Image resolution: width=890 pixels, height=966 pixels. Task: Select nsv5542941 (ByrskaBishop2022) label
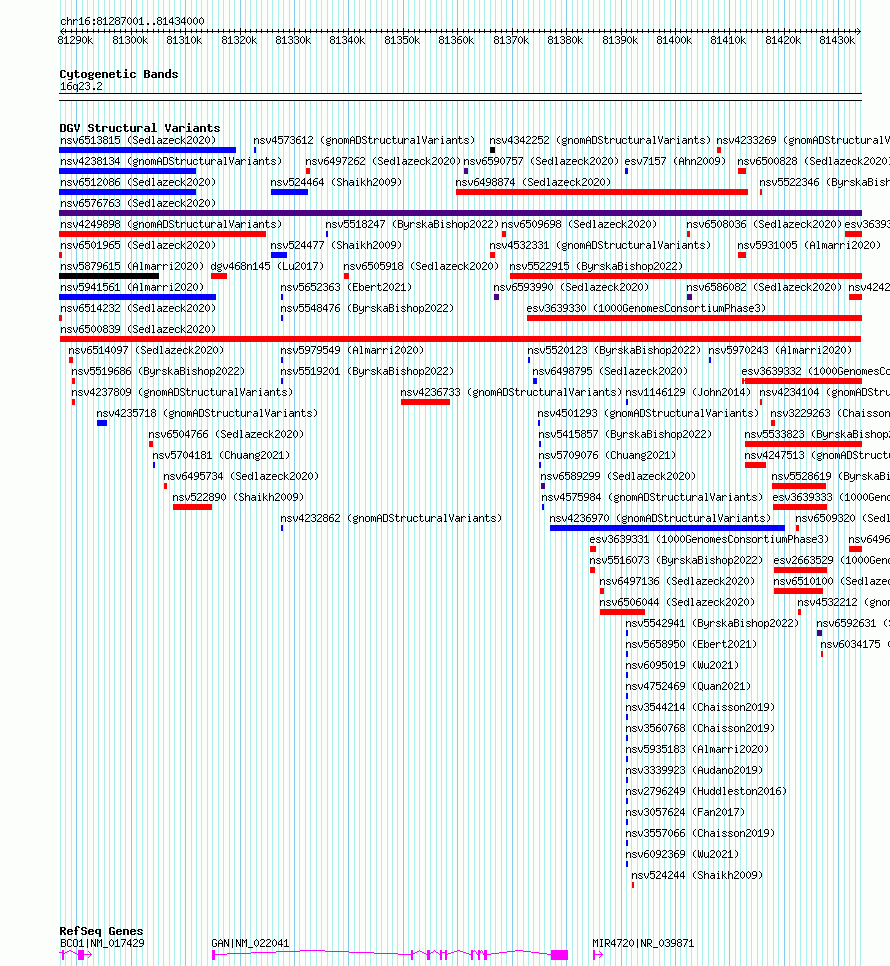pos(712,623)
